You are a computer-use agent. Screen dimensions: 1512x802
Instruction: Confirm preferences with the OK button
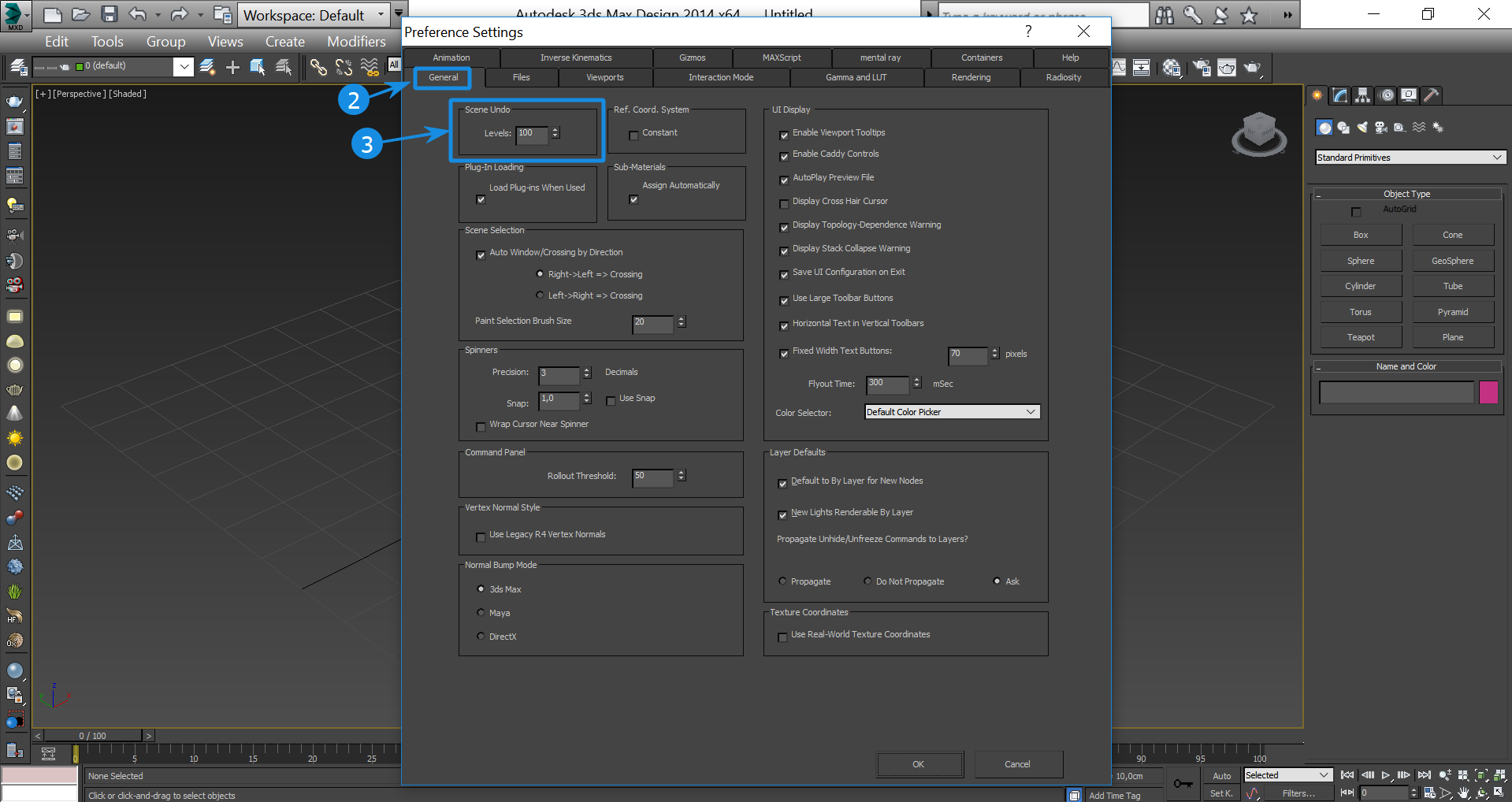pos(919,764)
